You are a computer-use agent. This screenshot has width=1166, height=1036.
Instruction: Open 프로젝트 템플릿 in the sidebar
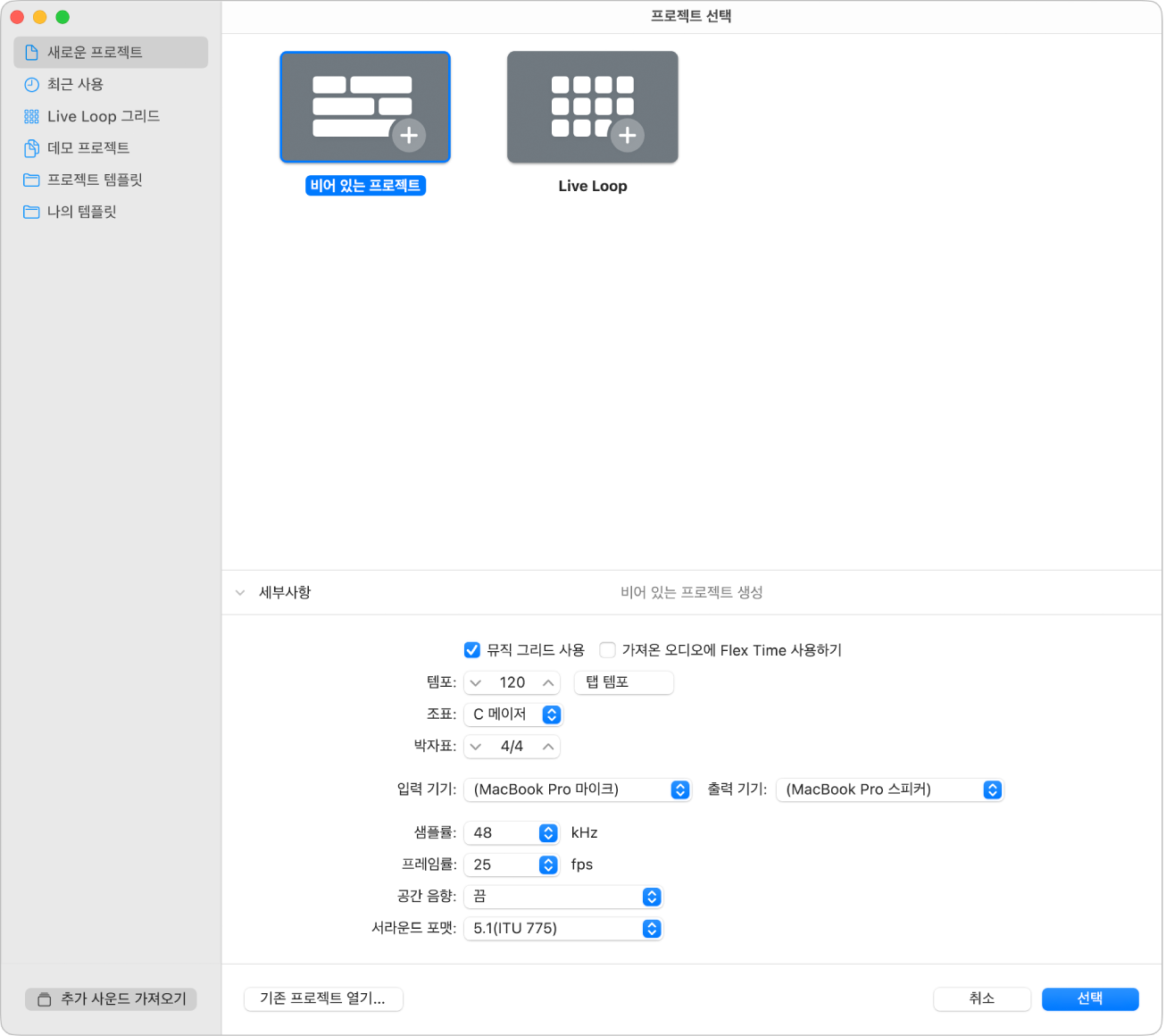pos(111,180)
